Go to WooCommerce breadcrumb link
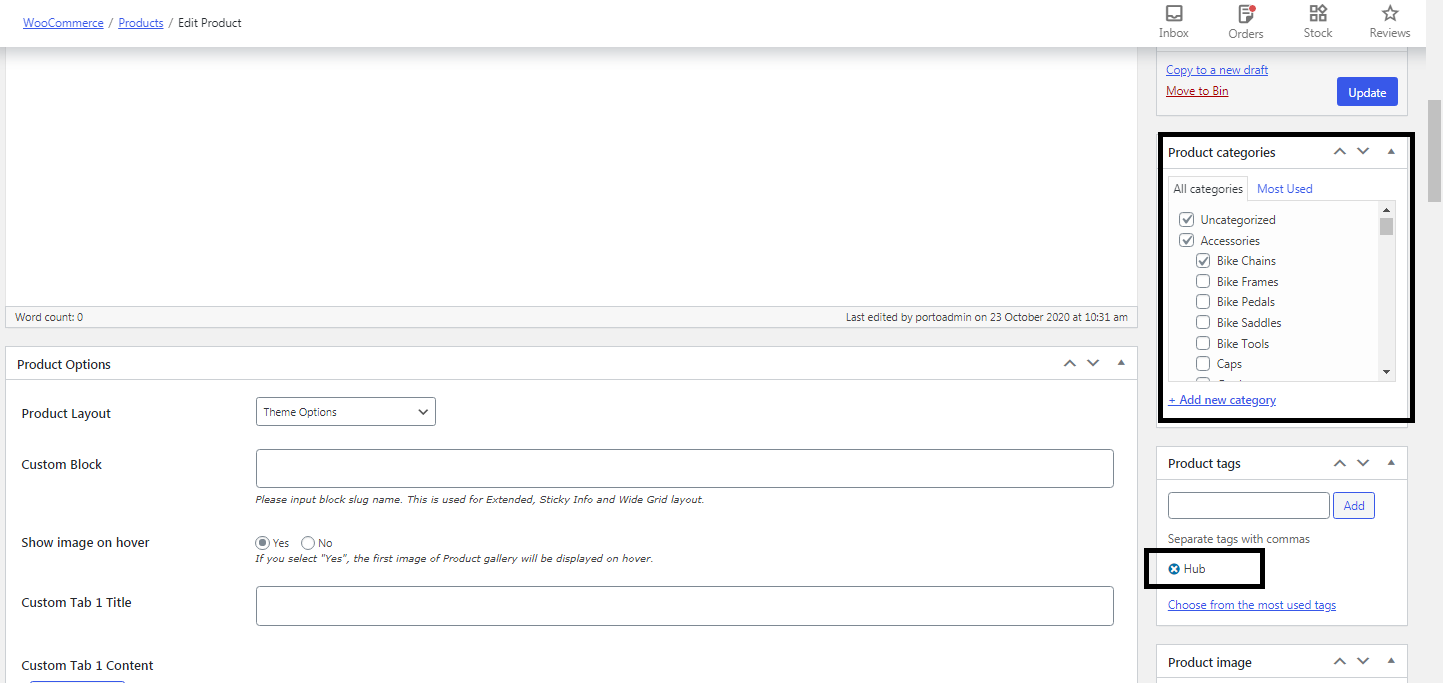 click(63, 23)
